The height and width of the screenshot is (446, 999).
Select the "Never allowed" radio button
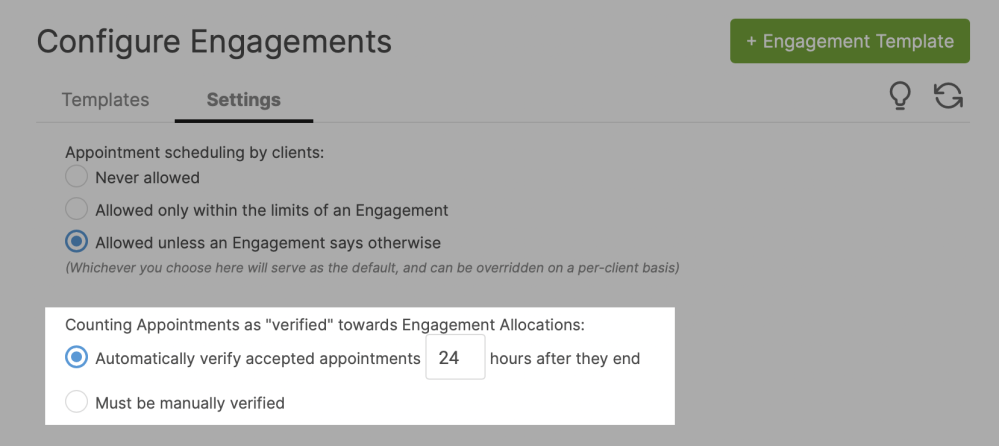click(76, 178)
